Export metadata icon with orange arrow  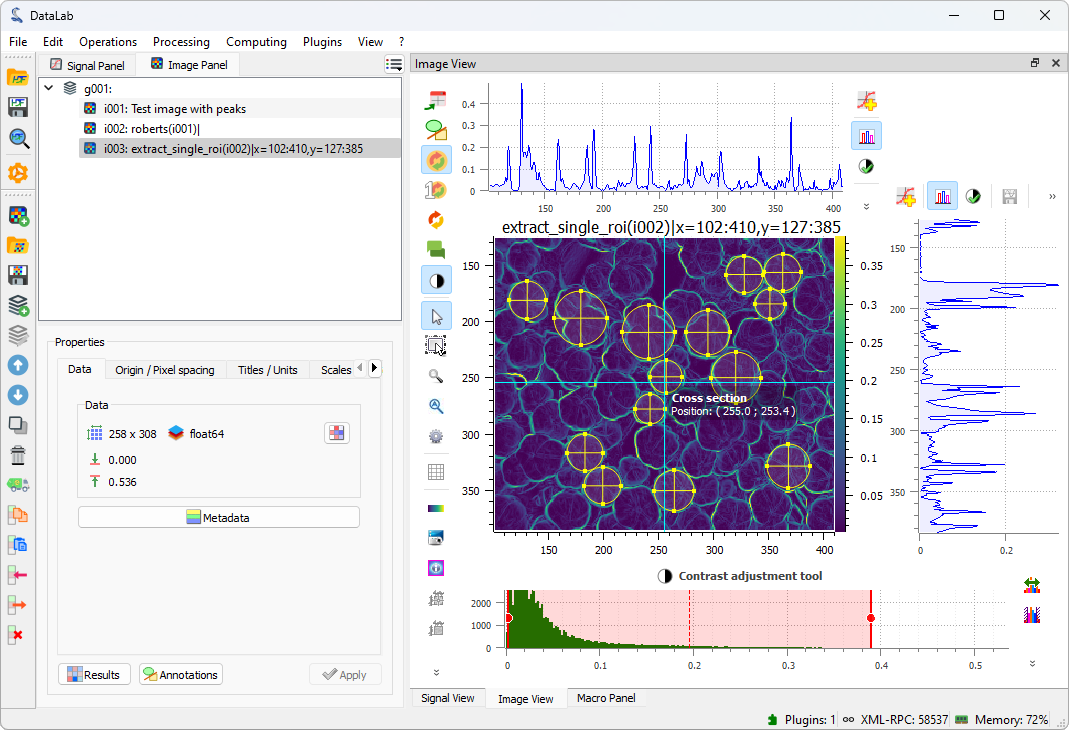tap(18, 605)
